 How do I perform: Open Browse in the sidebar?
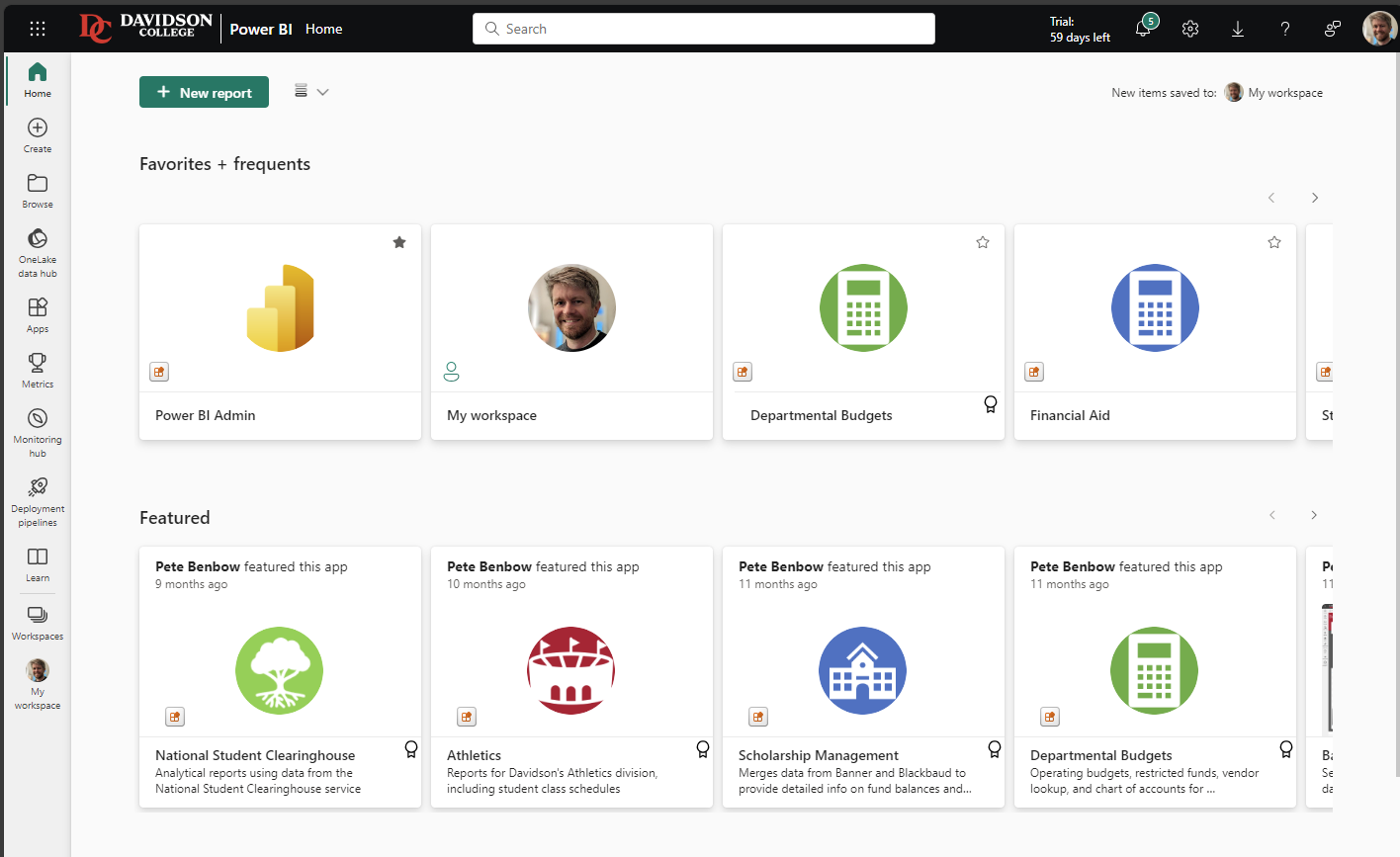point(38,191)
